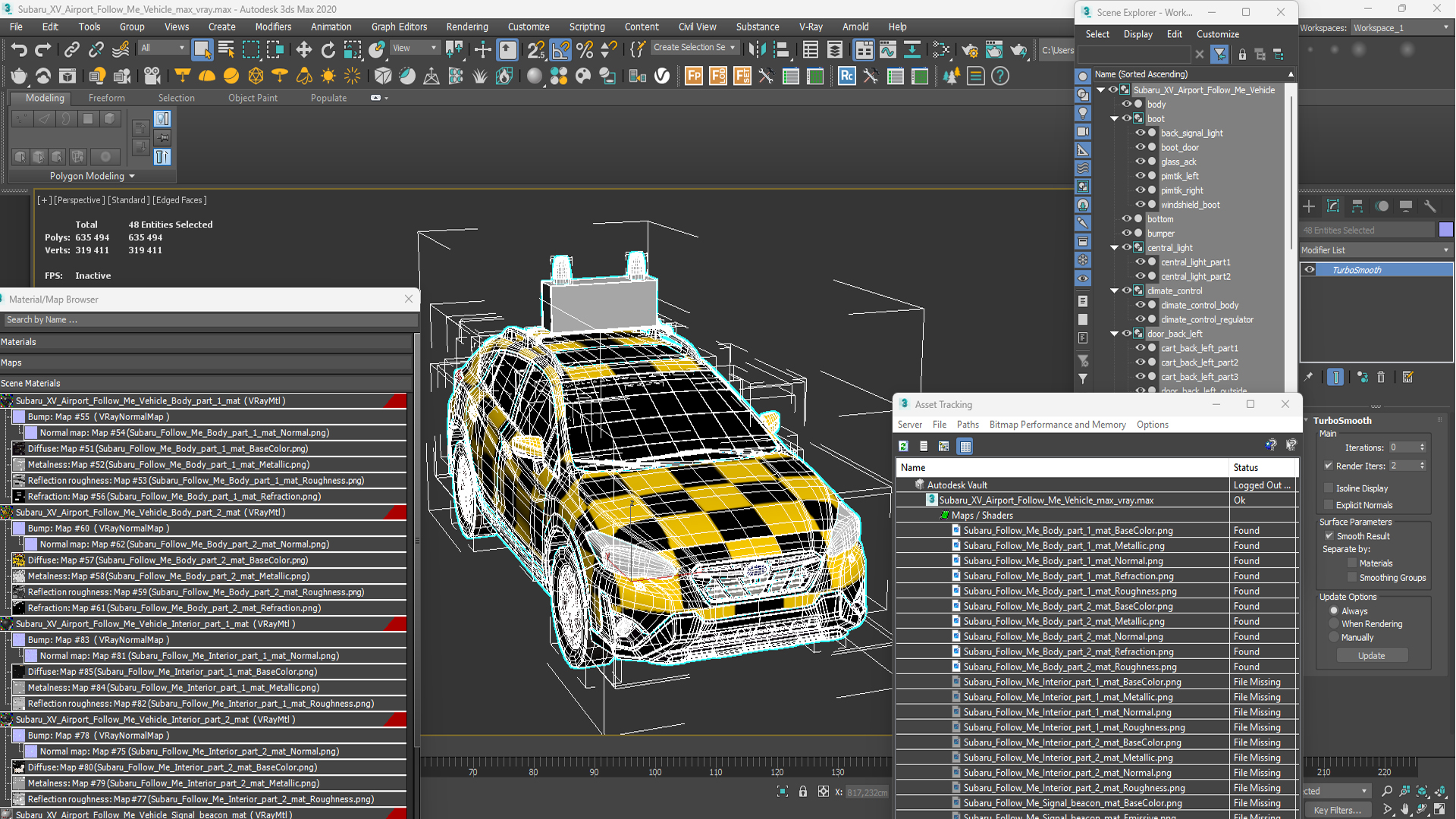The width and height of the screenshot is (1456, 819).
Task: Click the Redo icon in main toolbar
Action: point(43,50)
